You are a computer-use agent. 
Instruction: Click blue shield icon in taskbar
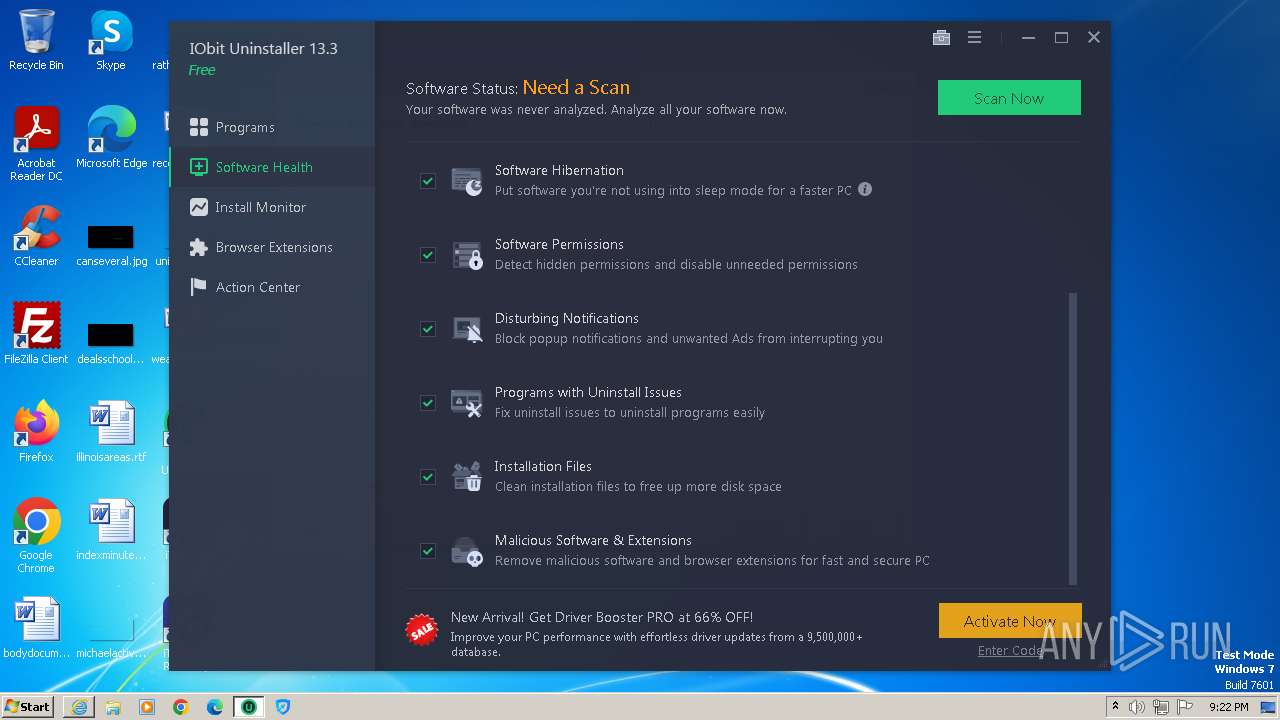point(283,707)
